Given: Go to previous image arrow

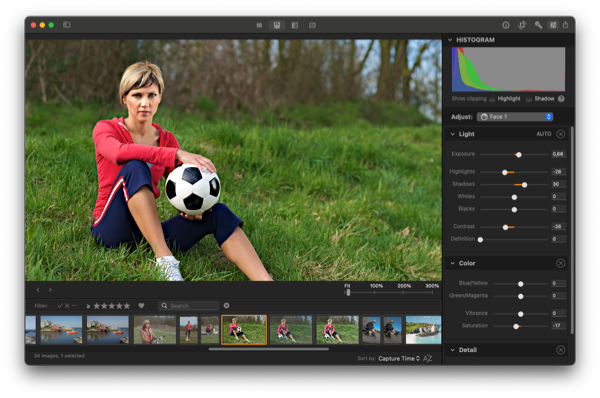Looking at the screenshot, I should (38, 290).
